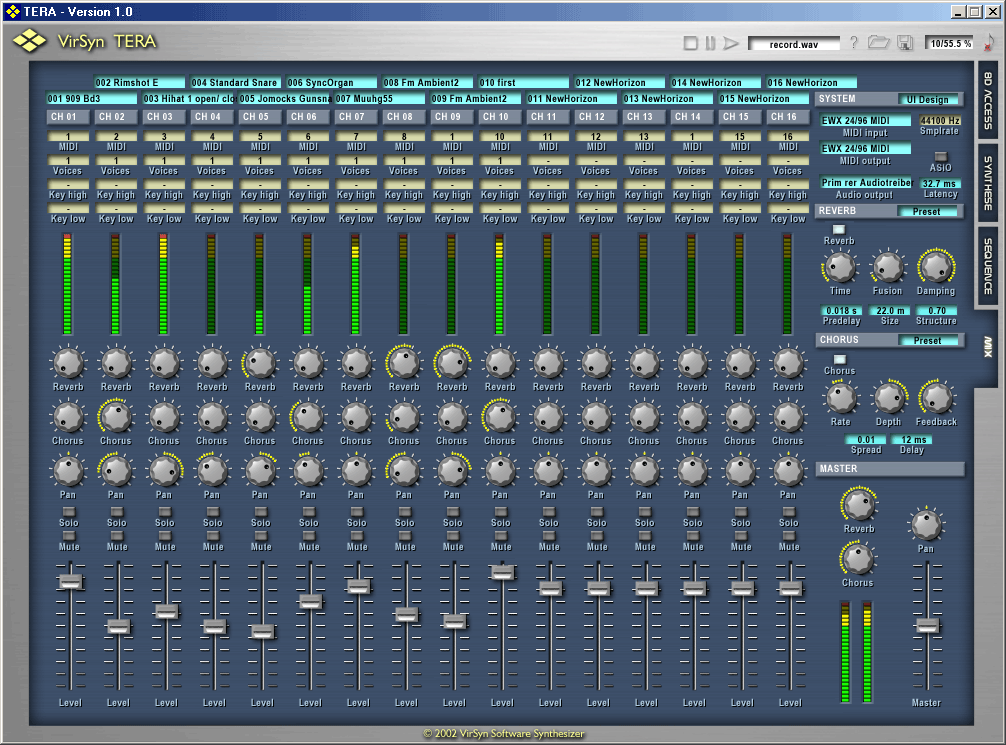Image resolution: width=1006 pixels, height=745 pixels.
Task: Click channel 03 Pan knob
Action: (164, 471)
